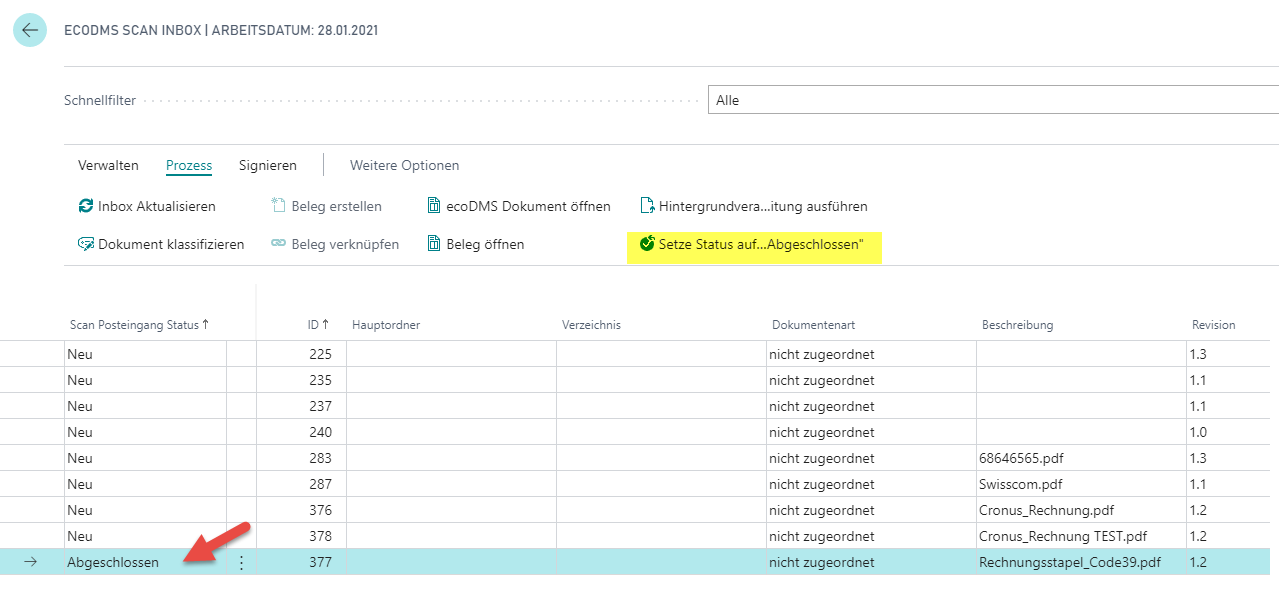This screenshot has width=1279, height=616.
Task: Click the Neu status of row 283
Action: point(146,458)
